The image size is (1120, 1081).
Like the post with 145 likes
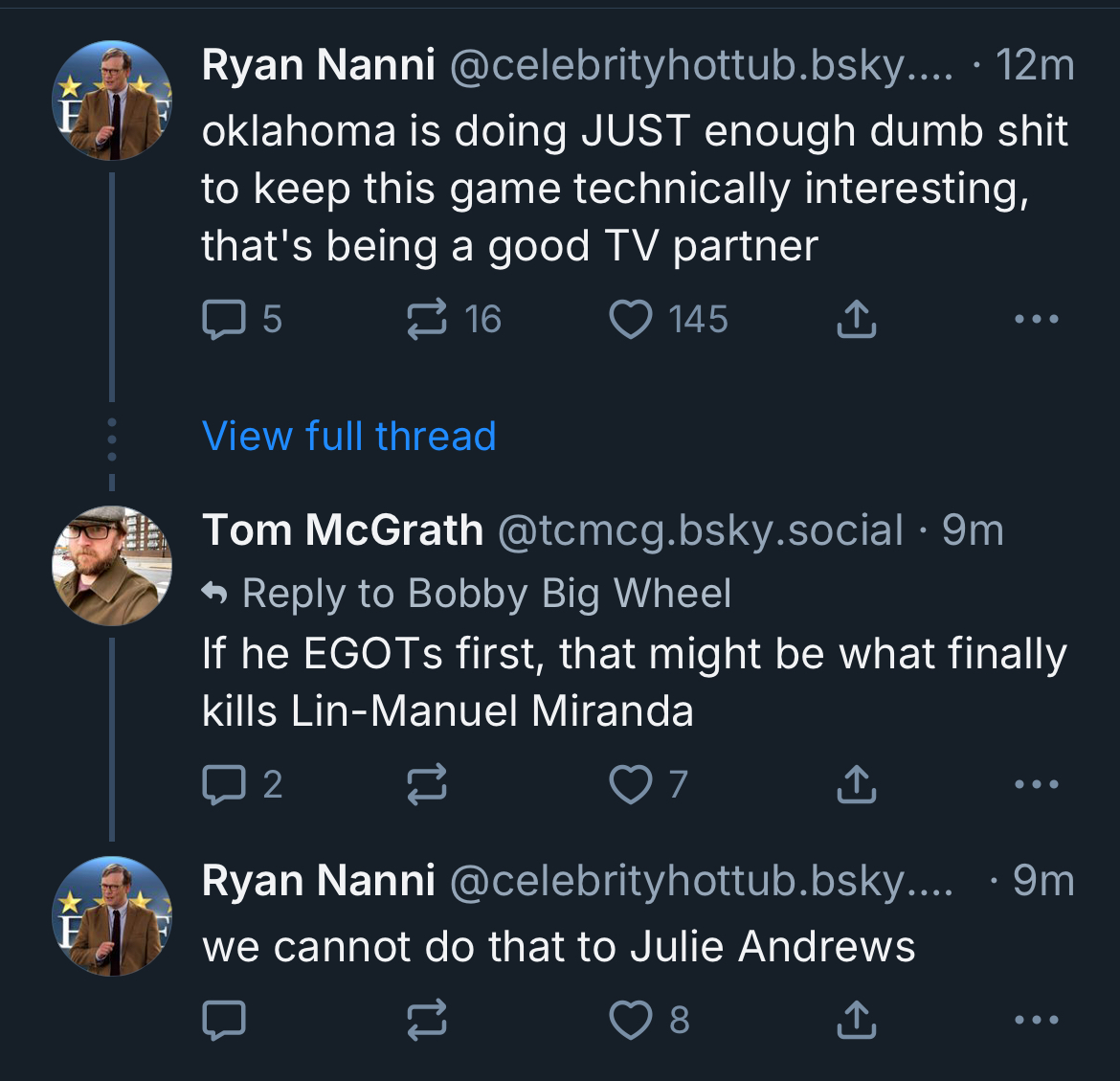click(631, 320)
